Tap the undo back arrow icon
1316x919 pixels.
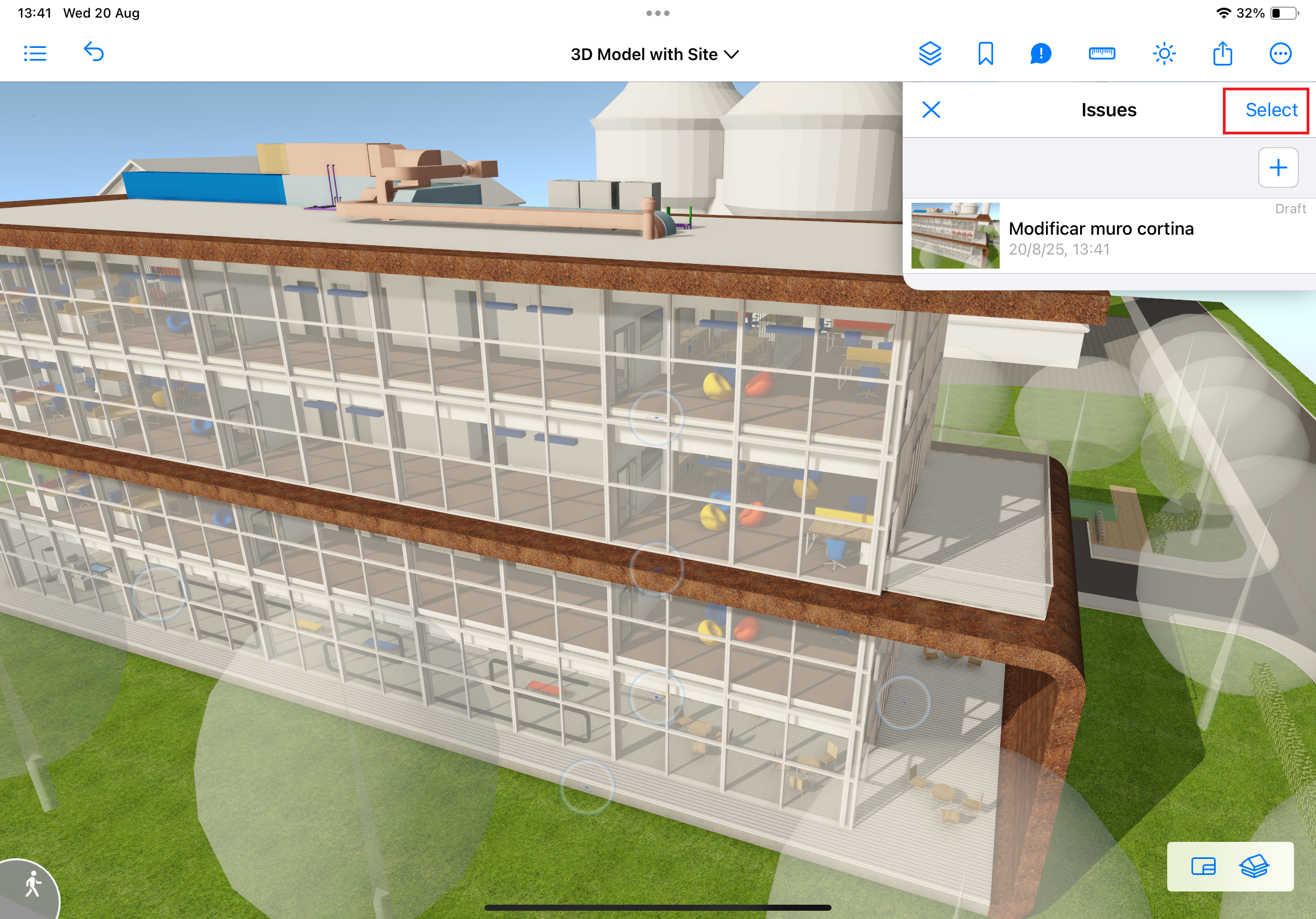[94, 53]
